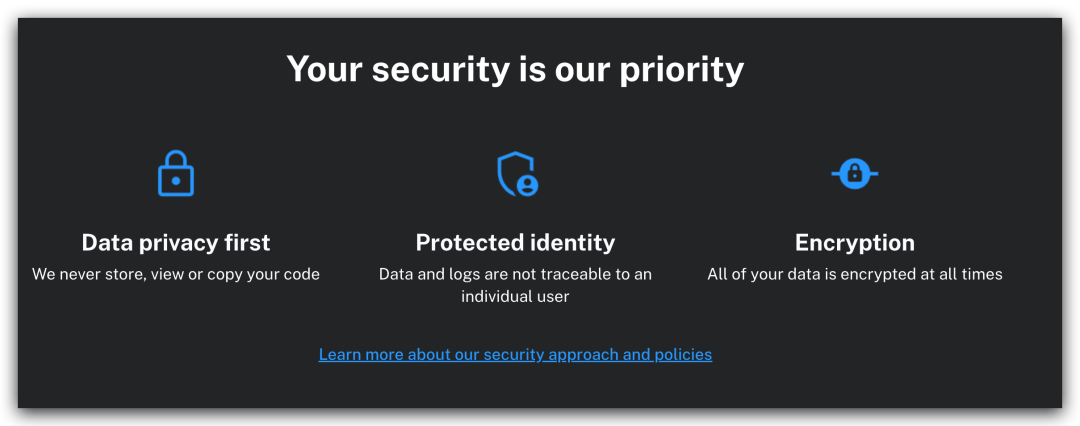This screenshot has height=426, width=1080.
Task: Select the "Data privacy first" heading
Action: point(176,243)
